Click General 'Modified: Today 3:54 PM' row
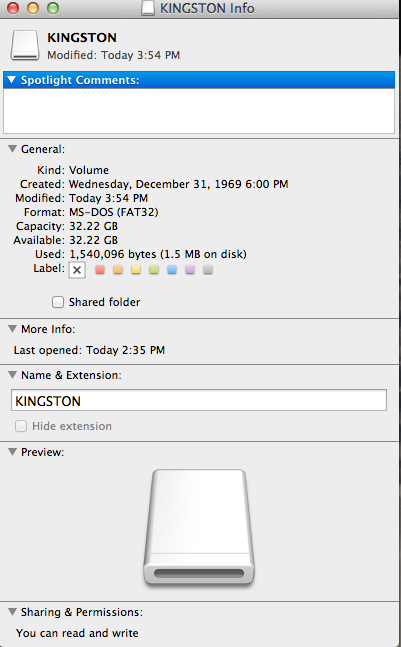The width and height of the screenshot is (401, 647). pos(81,198)
